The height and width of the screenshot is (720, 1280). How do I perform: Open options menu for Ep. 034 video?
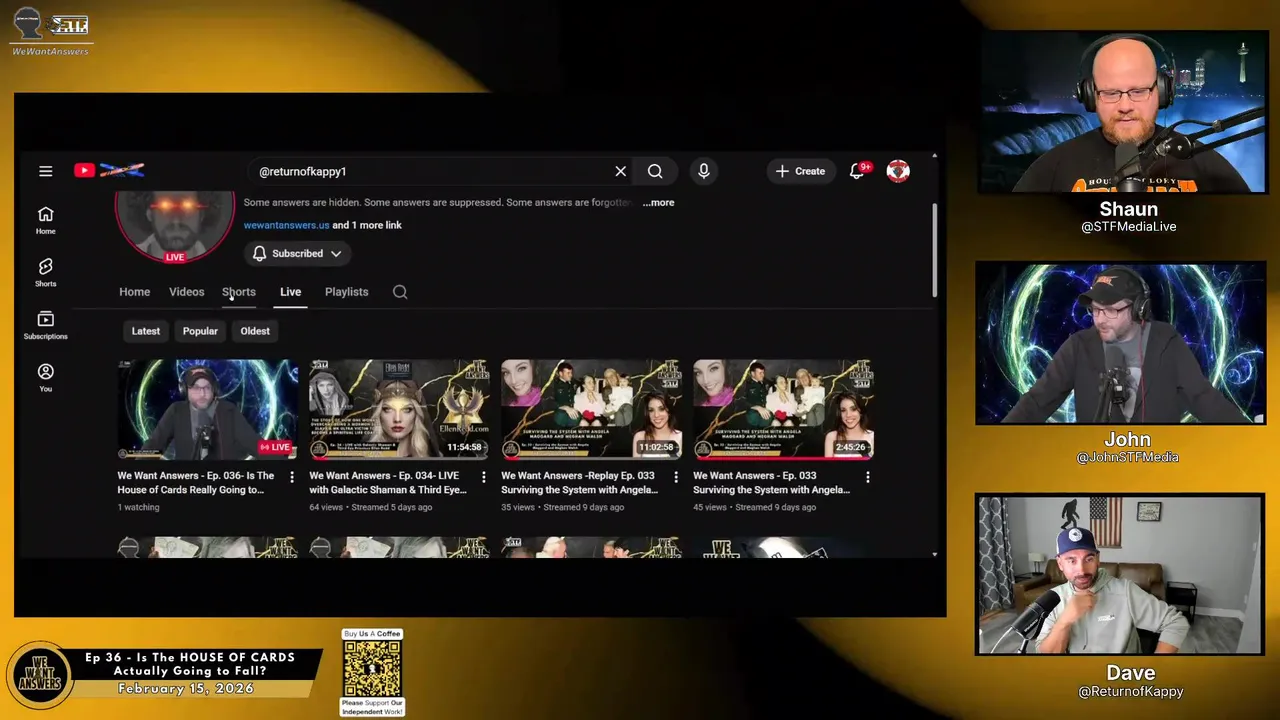[x=484, y=477]
